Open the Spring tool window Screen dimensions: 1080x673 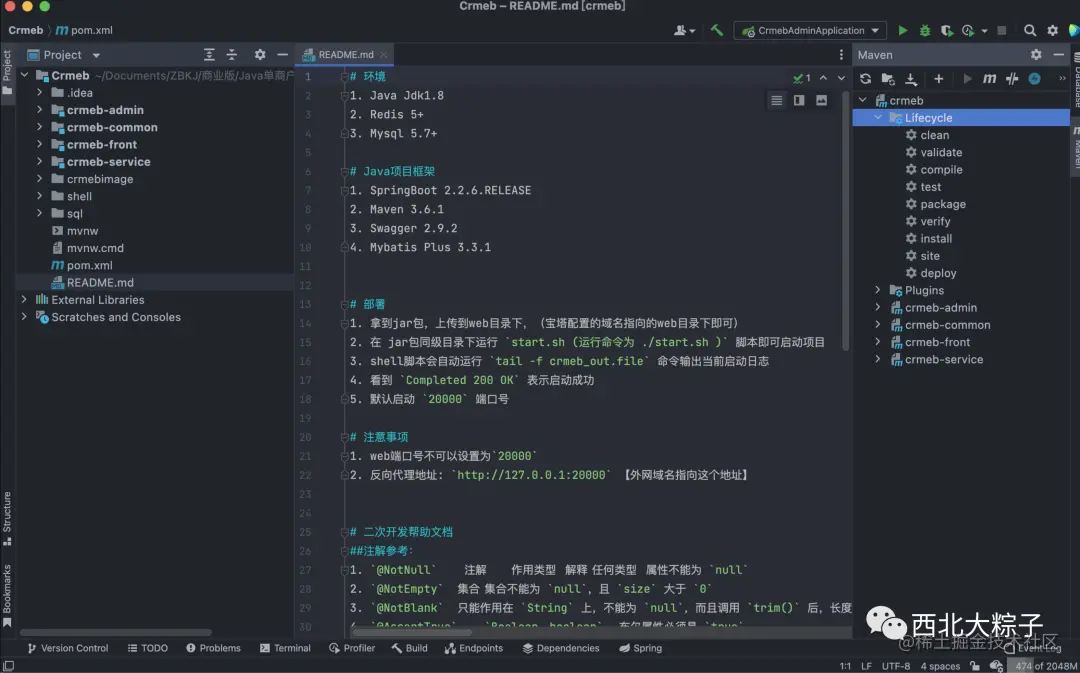(641, 648)
